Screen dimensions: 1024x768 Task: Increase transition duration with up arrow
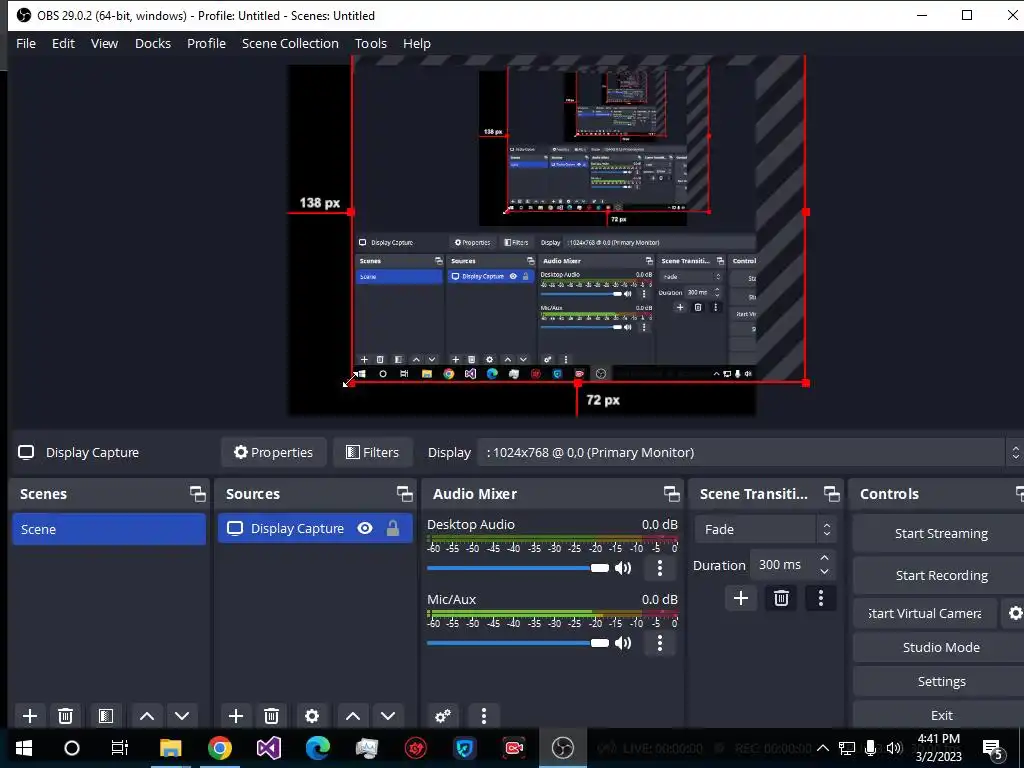click(x=824, y=558)
